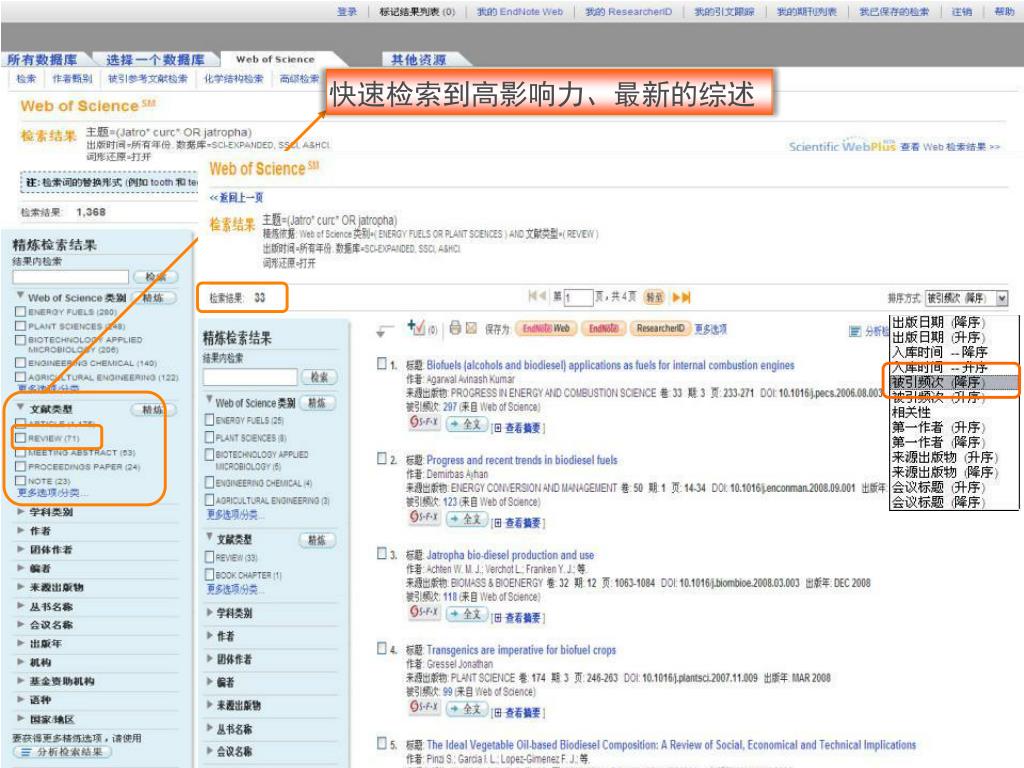Switch to 所有数据库 tab

click(x=42, y=59)
